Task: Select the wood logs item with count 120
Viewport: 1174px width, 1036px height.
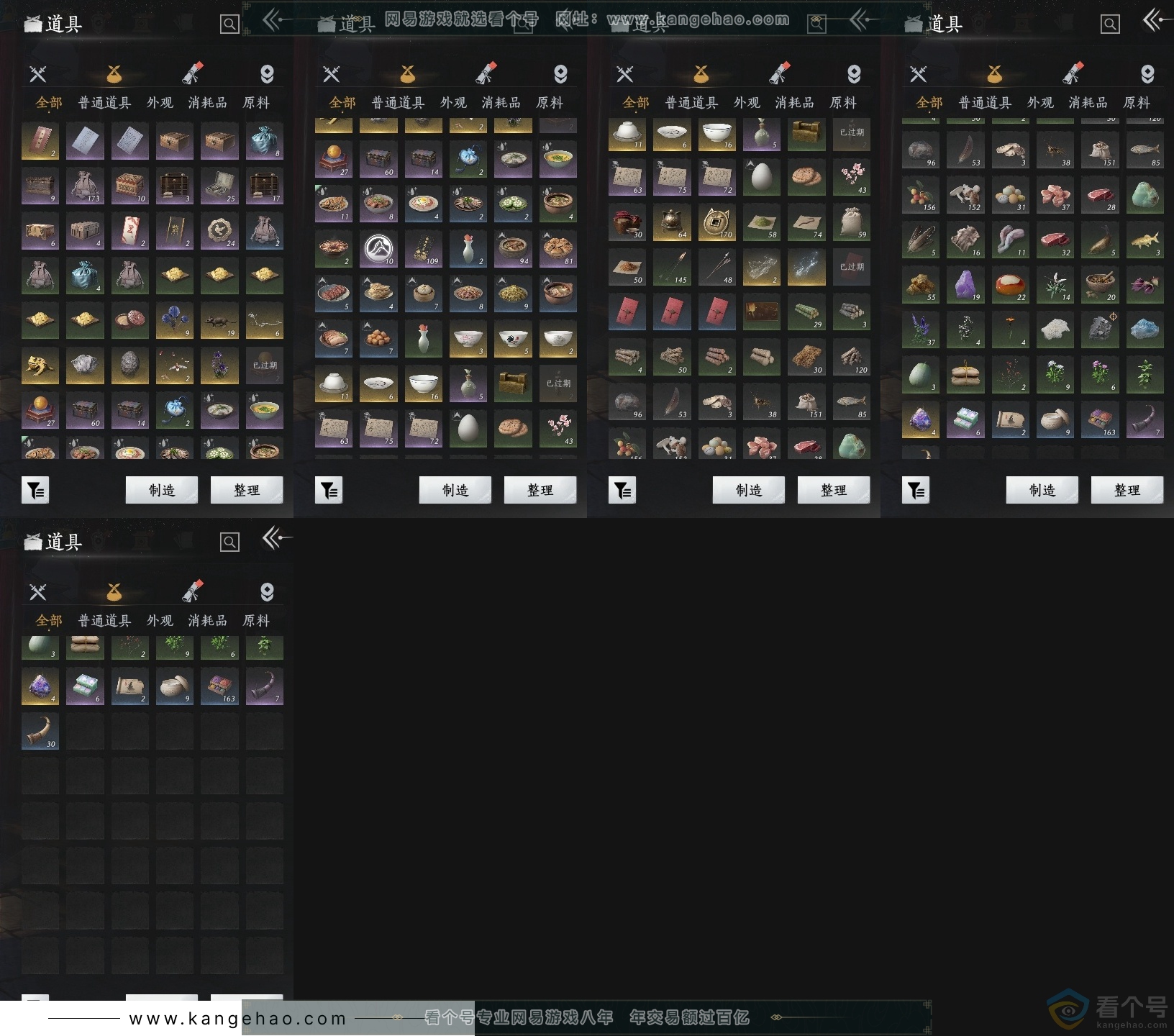Action: point(851,357)
